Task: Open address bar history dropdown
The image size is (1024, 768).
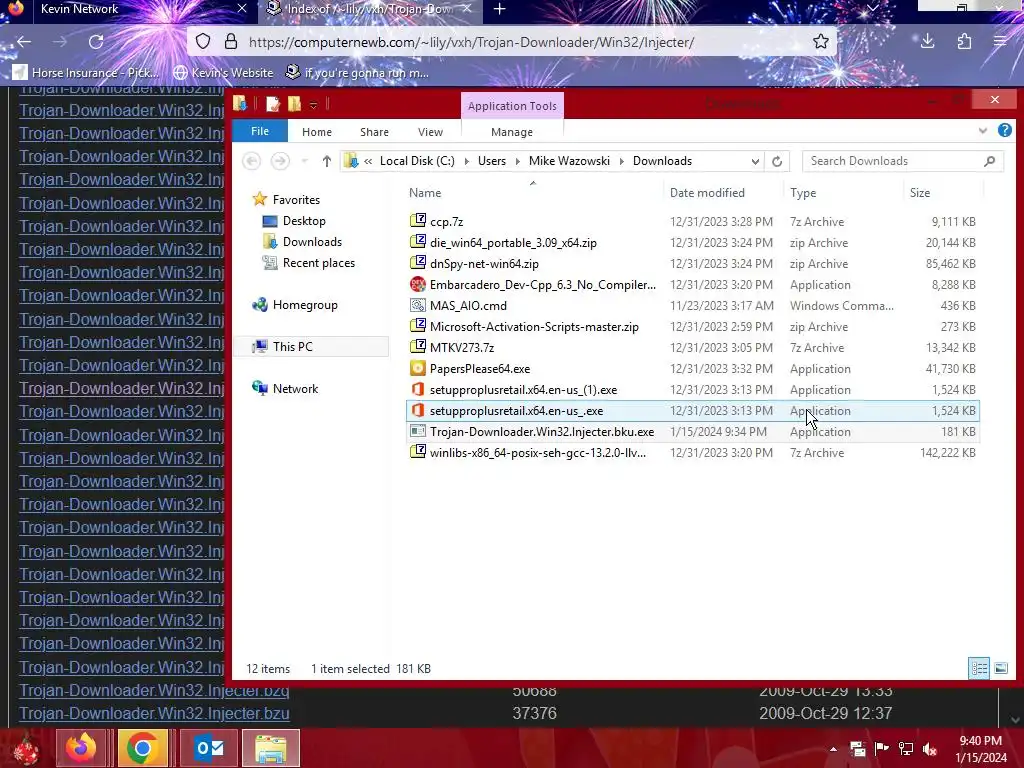Action: [755, 161]
